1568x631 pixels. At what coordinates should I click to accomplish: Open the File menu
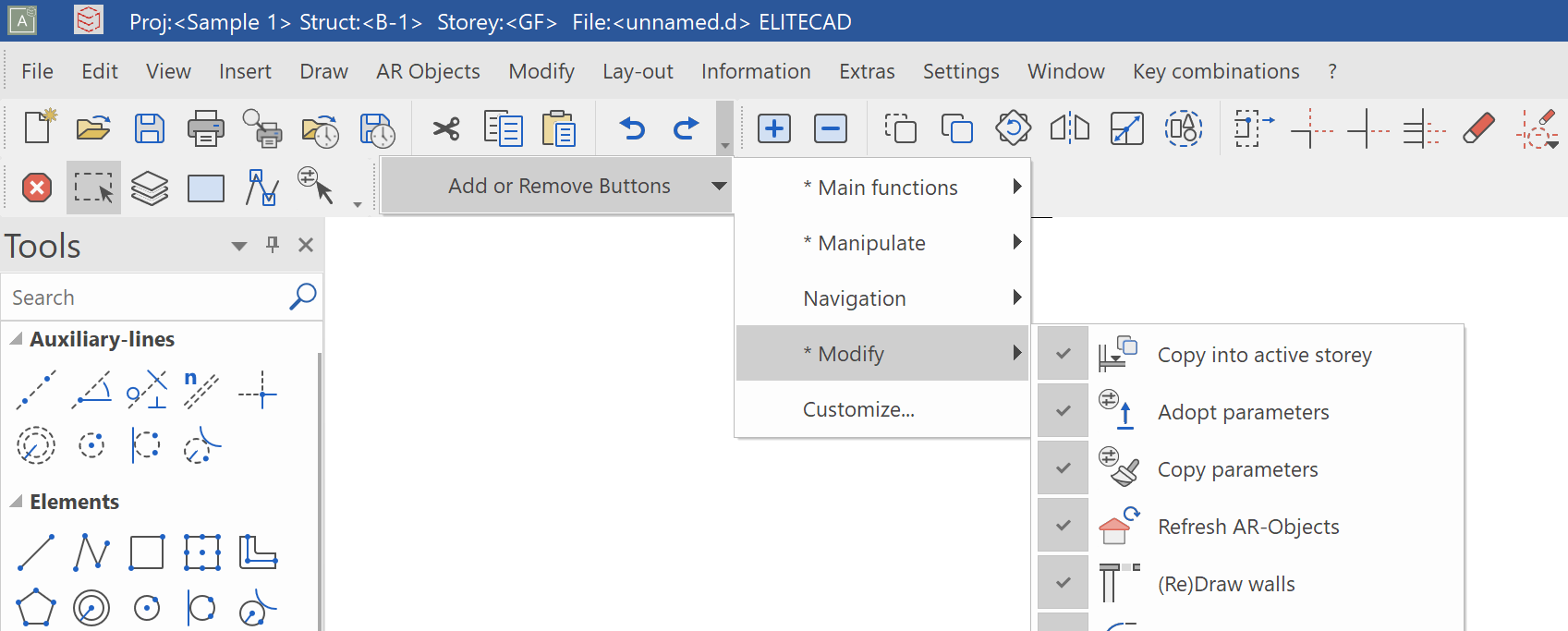click(x=37, y=71)
